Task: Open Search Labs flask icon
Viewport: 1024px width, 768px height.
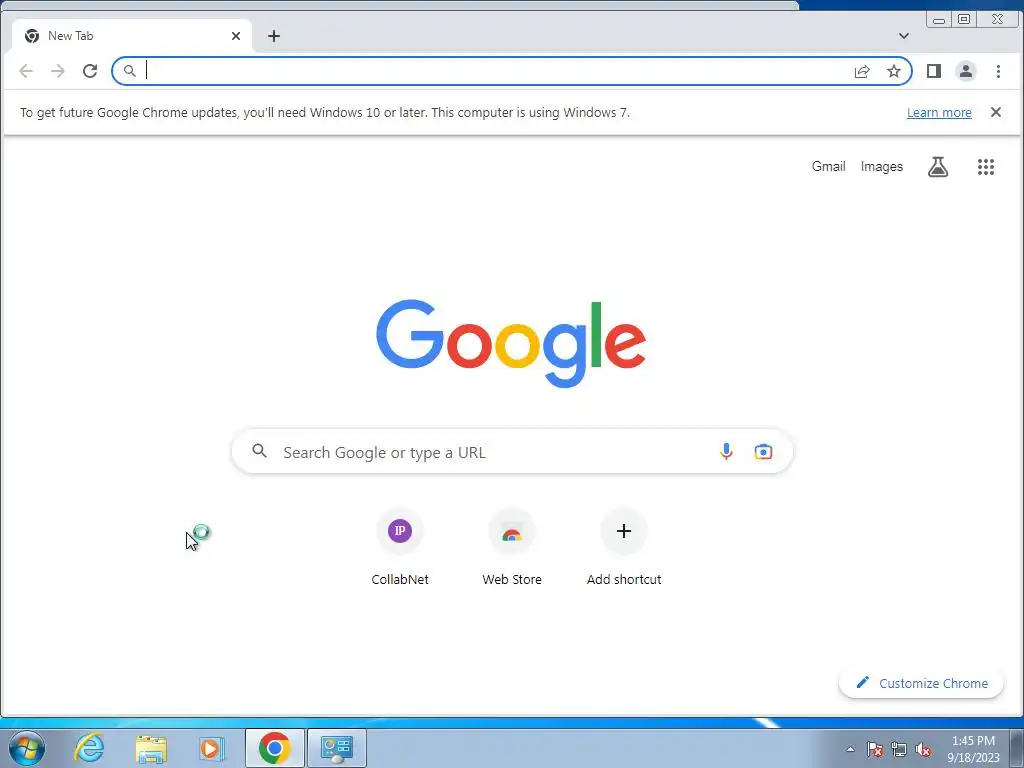Action: pyautogui.click(x=938, y=167)
